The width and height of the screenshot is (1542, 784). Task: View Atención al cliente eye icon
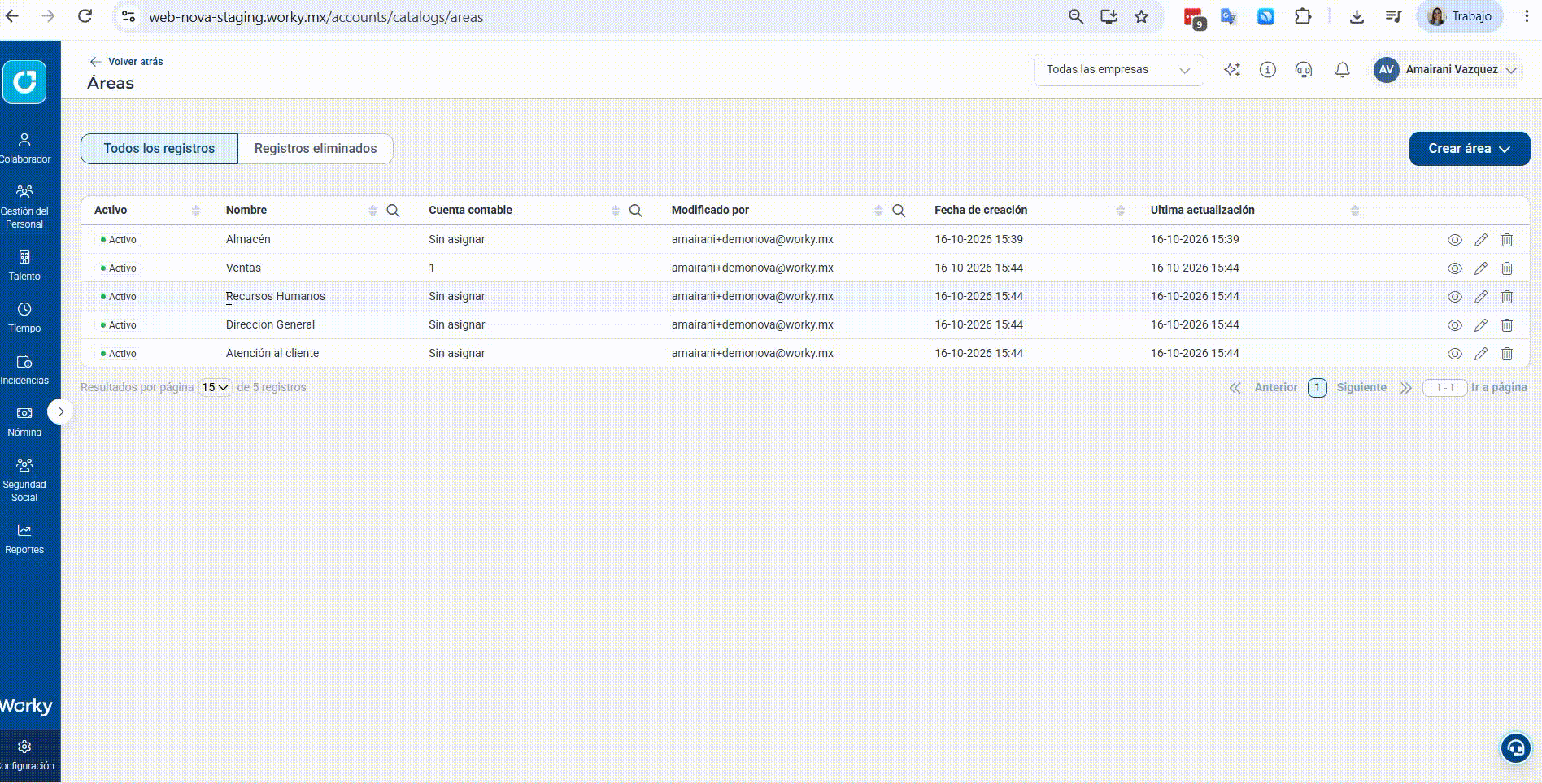[x=1455, y=354]
